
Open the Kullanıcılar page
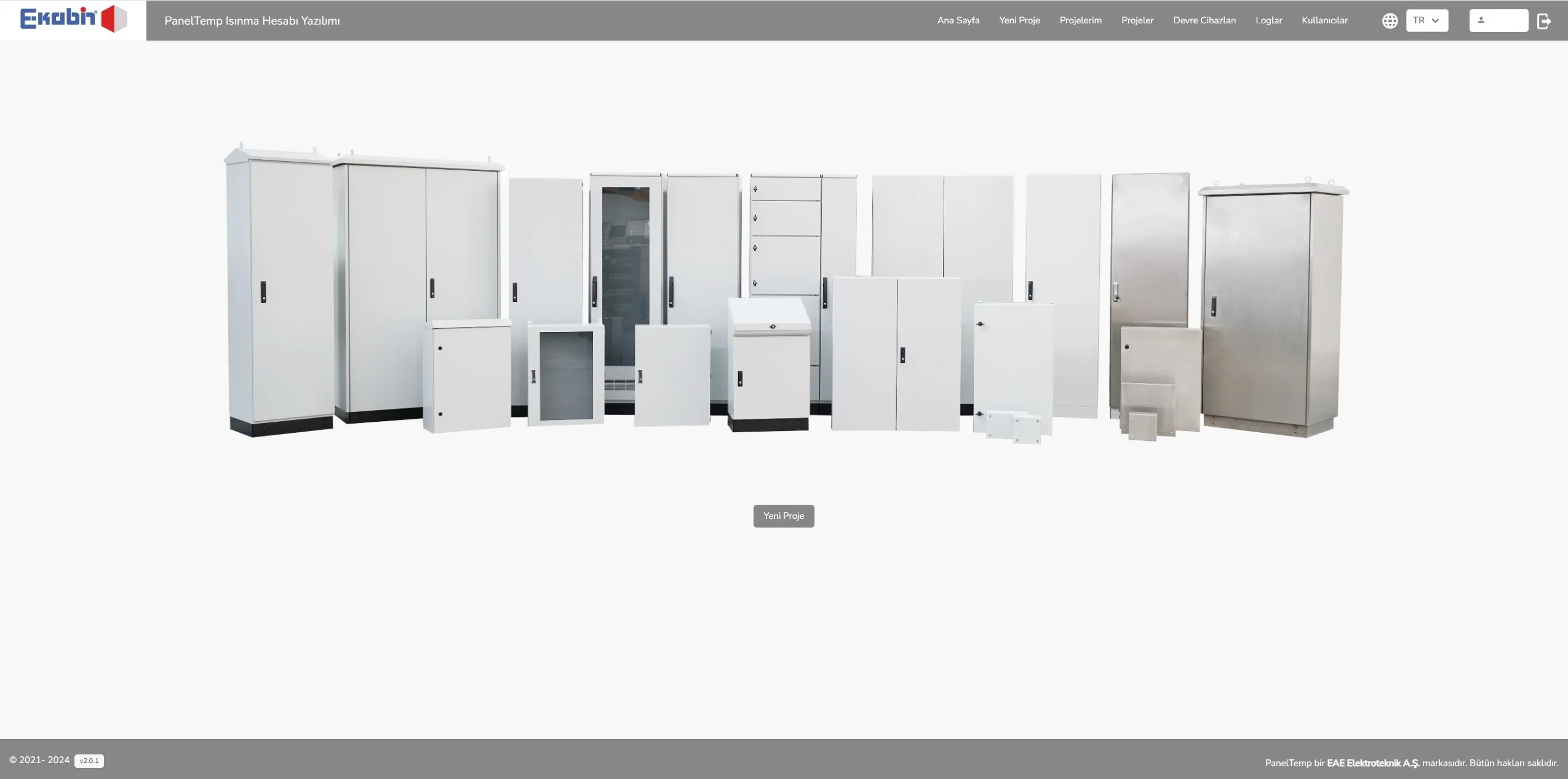(x=1324, y=20)
